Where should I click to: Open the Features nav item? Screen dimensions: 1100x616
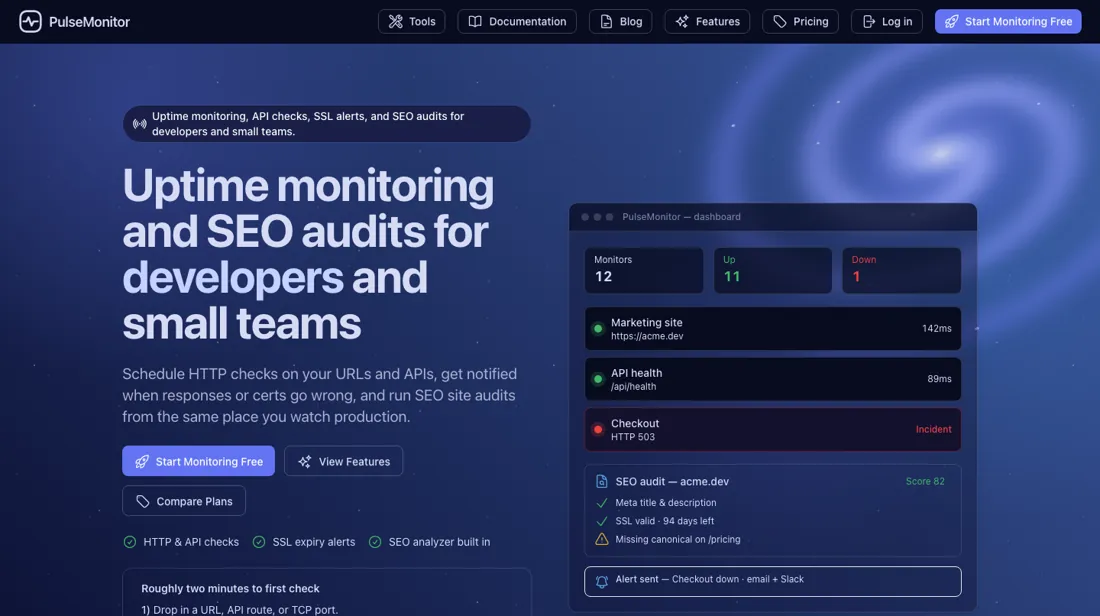click(707, 22)
